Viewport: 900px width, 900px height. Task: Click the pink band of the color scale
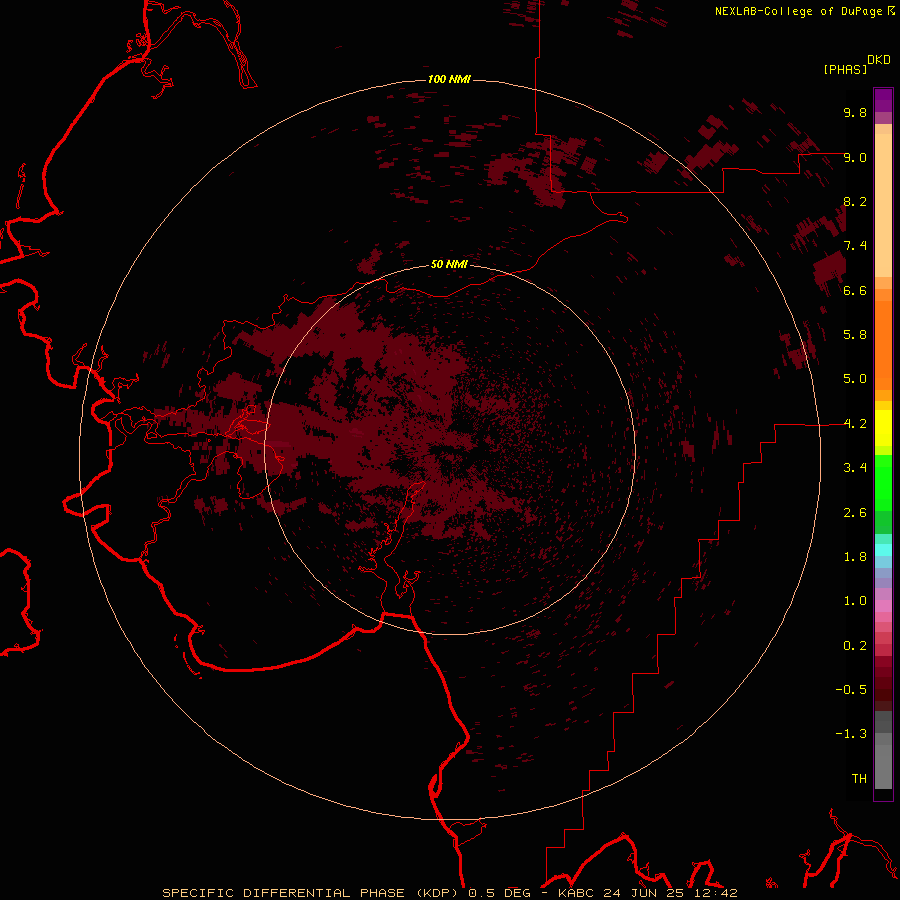(x=883, y=606)
